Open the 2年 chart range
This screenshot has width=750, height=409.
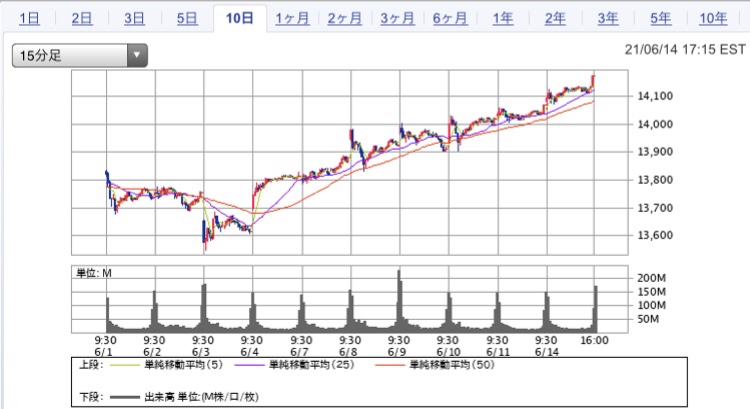click(x=555, y=19)
